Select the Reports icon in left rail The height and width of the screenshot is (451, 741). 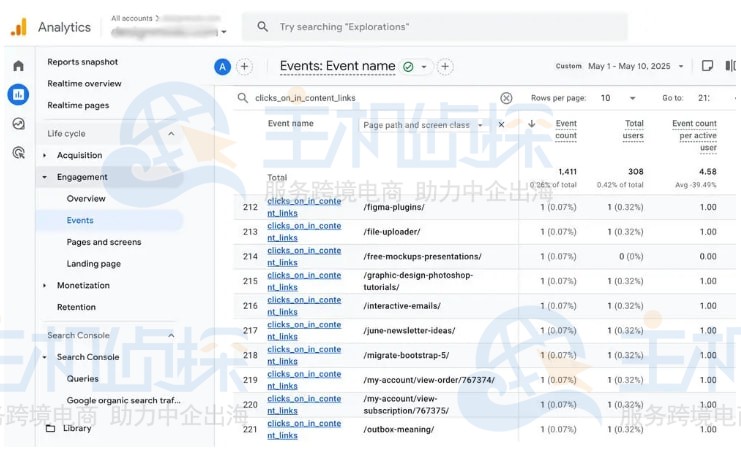click(x=18, y=95)
